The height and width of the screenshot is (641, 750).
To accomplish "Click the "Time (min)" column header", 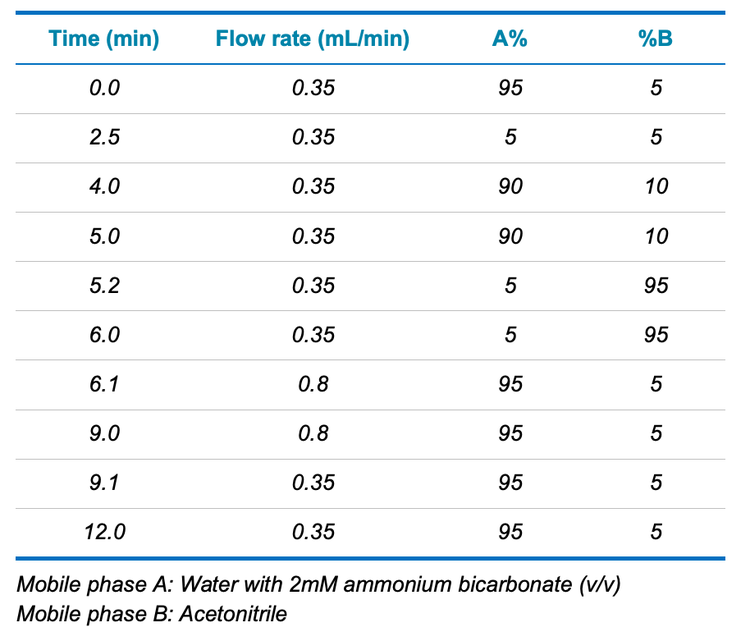I will coord(104,40).
